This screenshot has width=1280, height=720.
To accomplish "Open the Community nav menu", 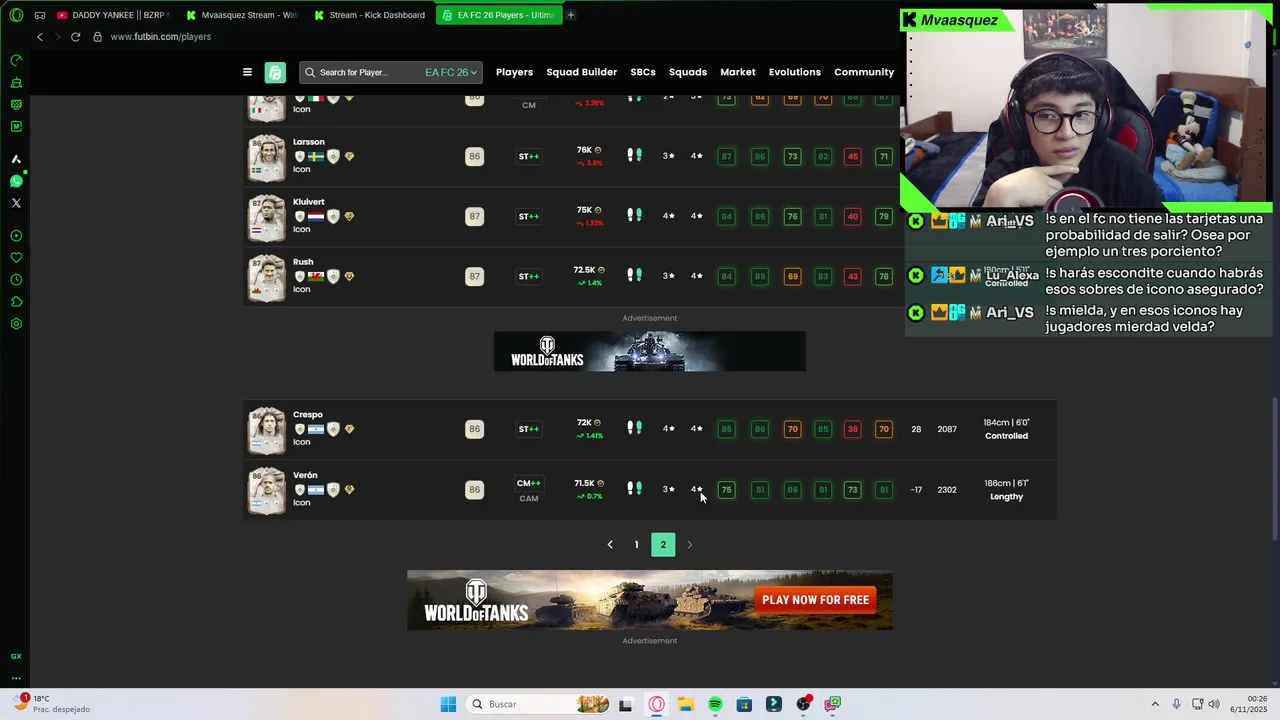I will [864, 72].
